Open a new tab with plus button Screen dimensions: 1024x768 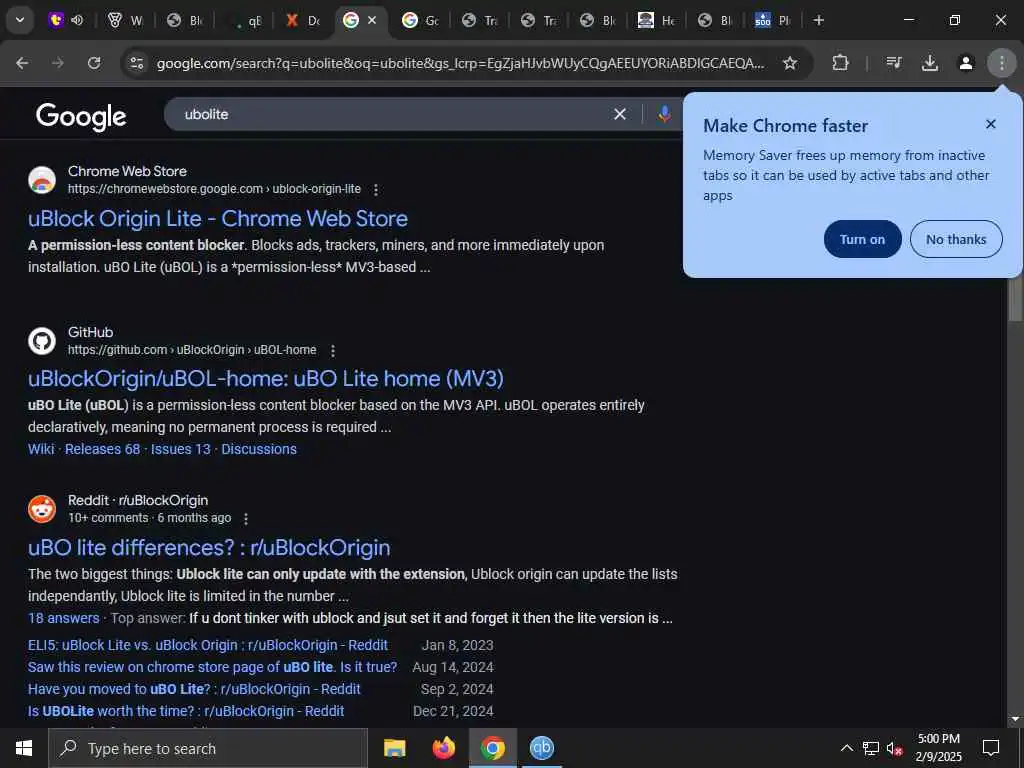819,20
